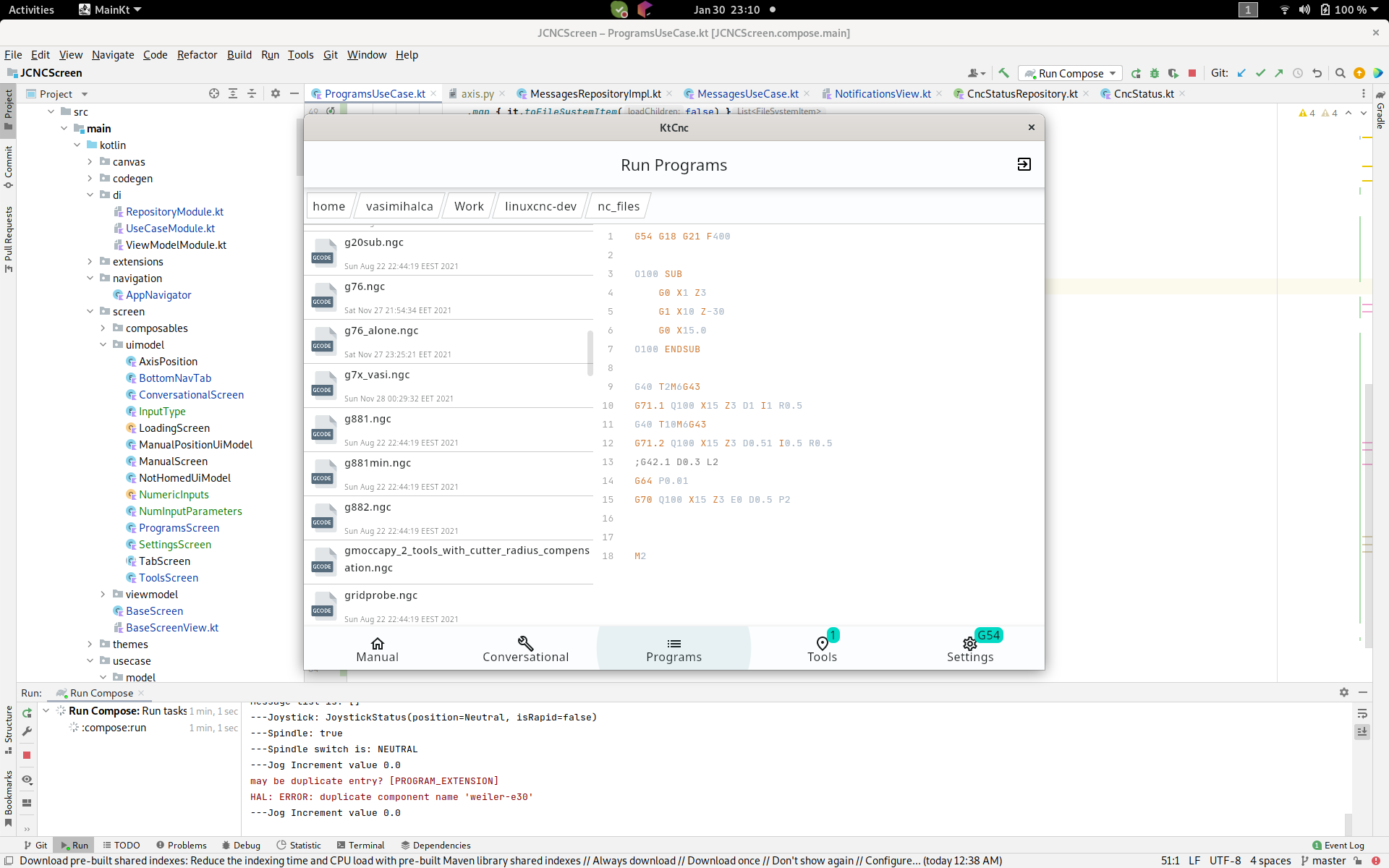This screenshot has width=1389, height=868.
Task: Open Project panel gear options
Action: pos(276,93)
